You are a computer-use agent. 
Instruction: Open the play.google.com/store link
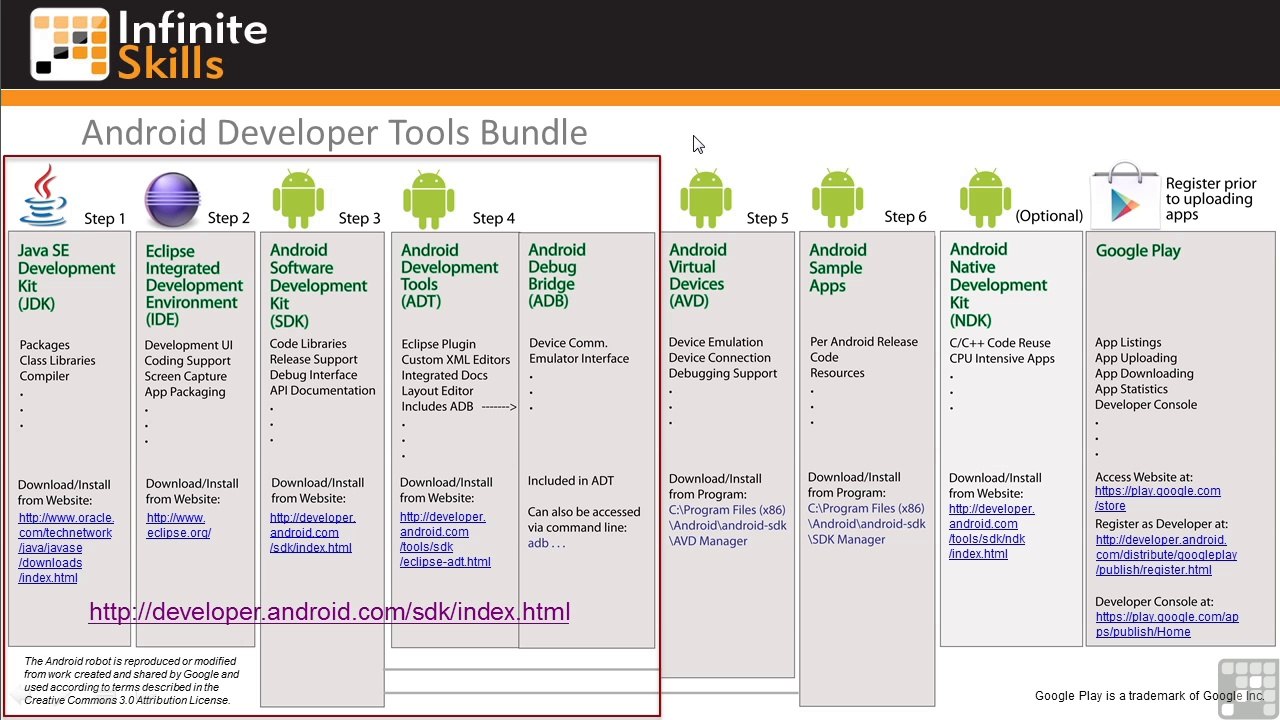(1158, 498)
